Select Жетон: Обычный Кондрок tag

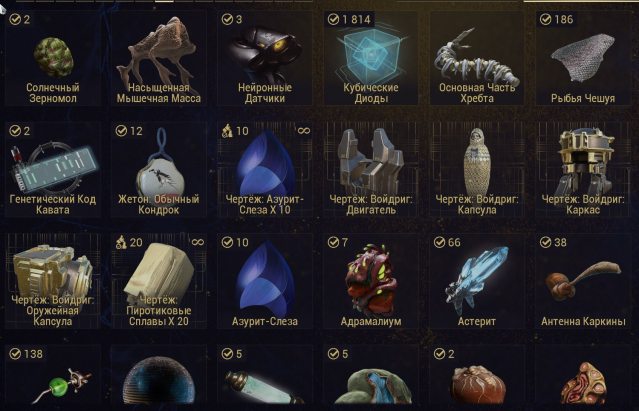[x=159, y=170]
